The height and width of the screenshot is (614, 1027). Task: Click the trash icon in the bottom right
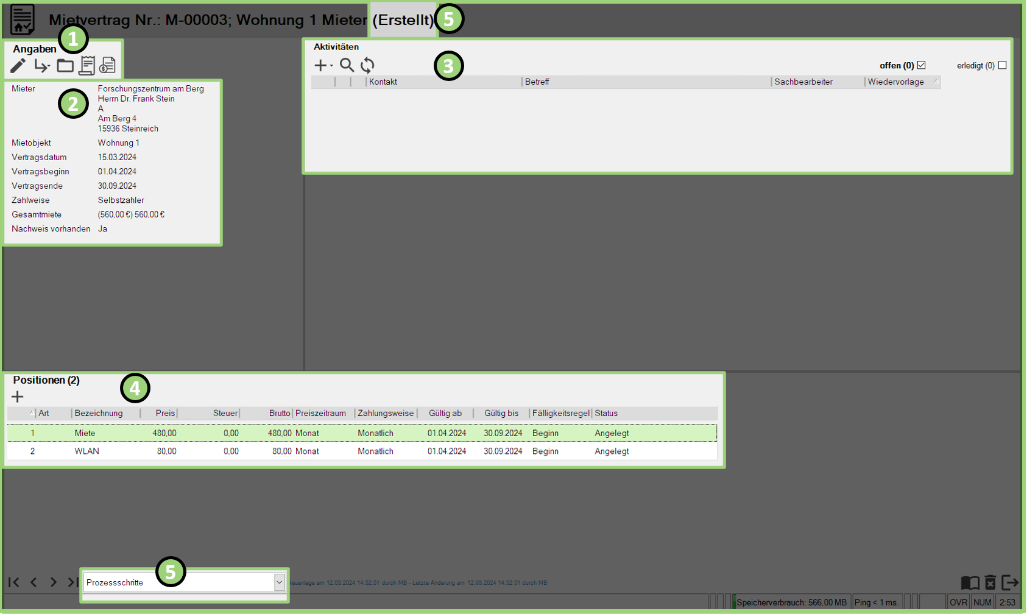(990, 582)
